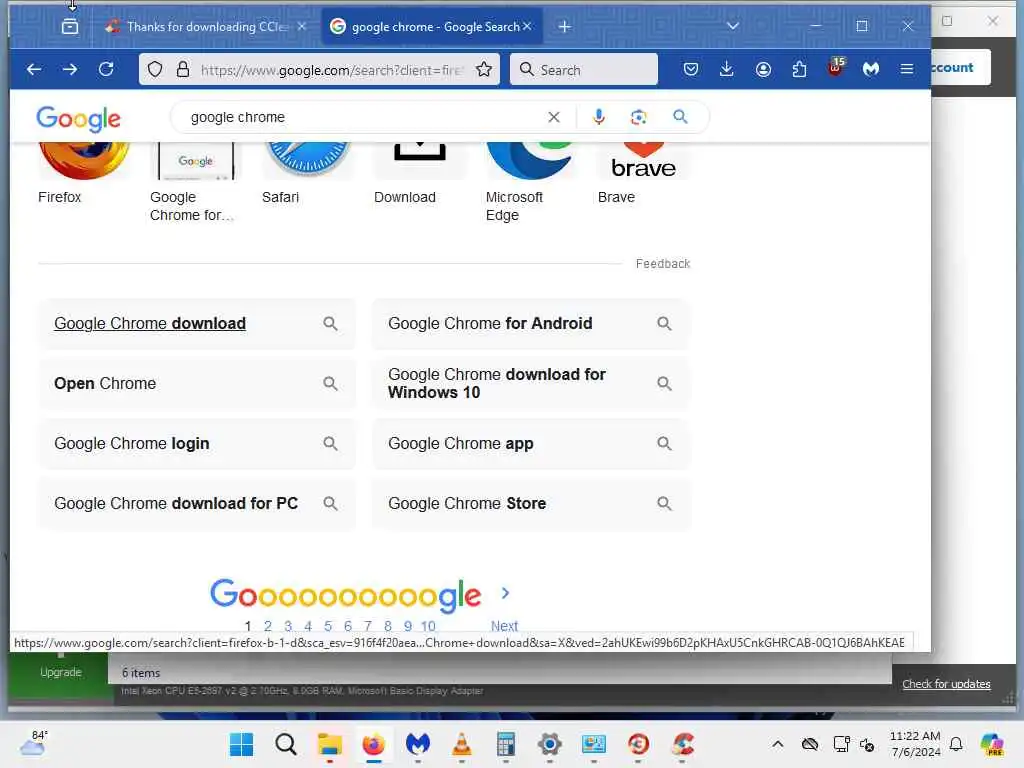This screenshot has width=1024, height=768.
Task: Start Google voice search microphone
Action: tap(598, 117)
